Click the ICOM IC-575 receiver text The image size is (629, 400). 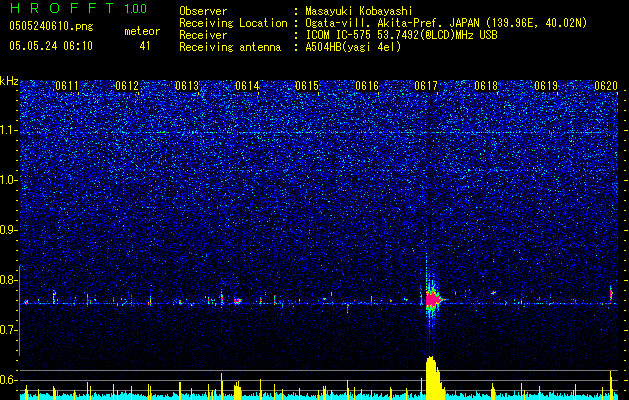pyautogui.click(x=401, y=35)
